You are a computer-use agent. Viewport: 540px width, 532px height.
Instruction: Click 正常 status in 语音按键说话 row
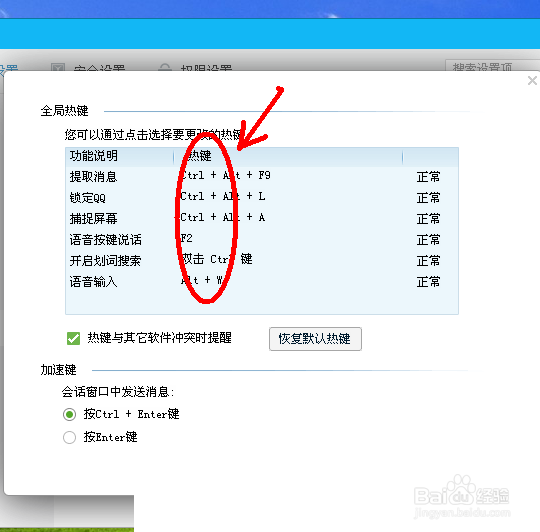pos(428,240)
